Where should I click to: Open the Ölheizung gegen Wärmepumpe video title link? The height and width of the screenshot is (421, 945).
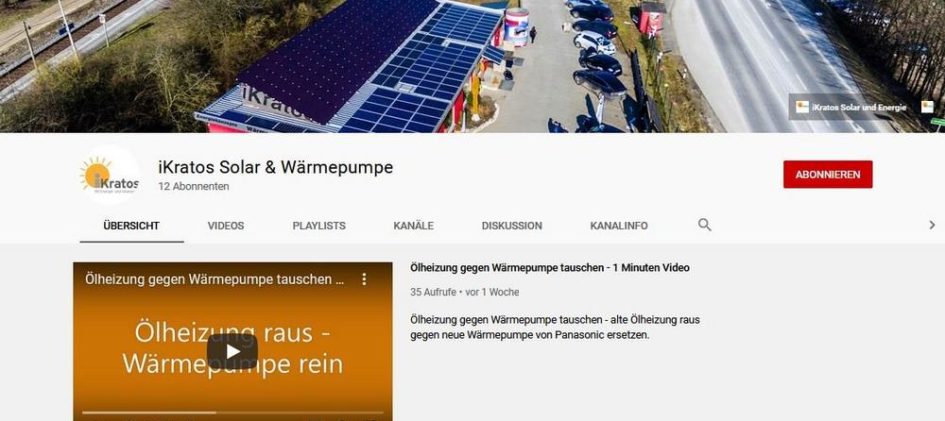[550, 268]
